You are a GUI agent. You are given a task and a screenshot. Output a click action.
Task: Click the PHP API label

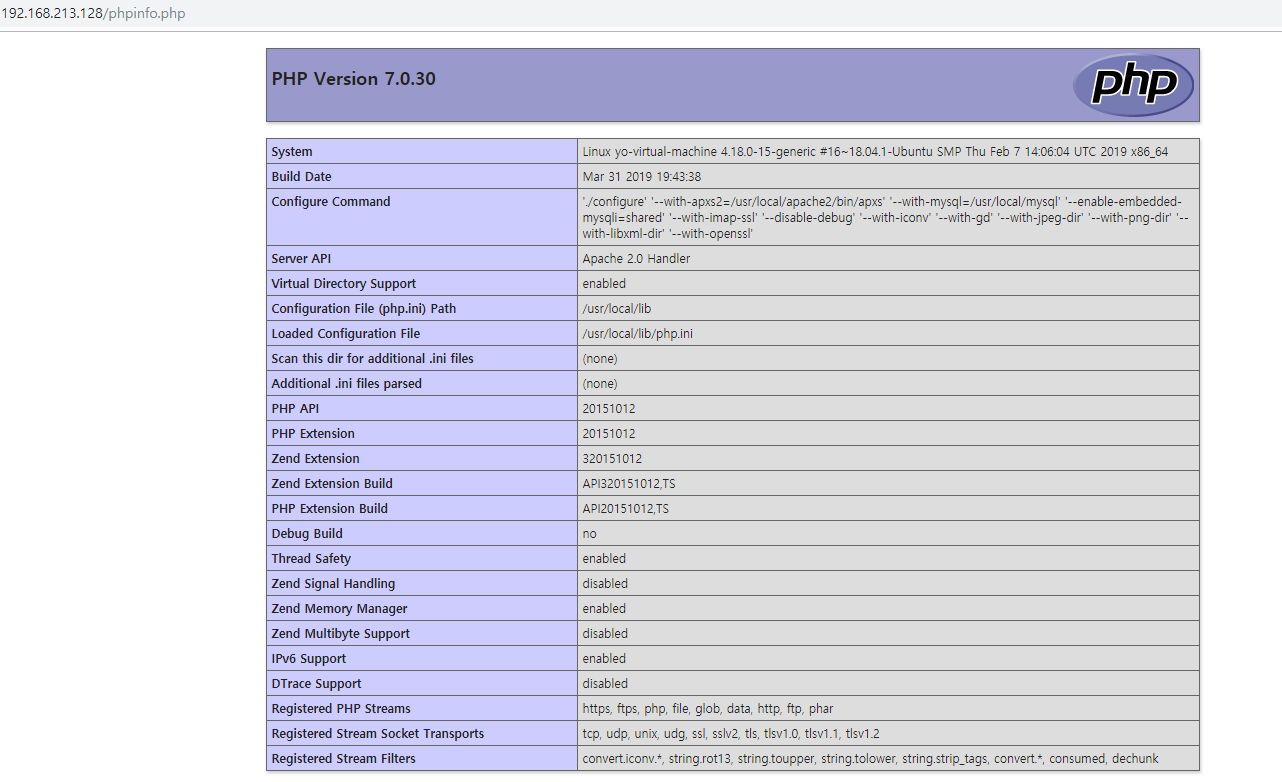[296, 409]
